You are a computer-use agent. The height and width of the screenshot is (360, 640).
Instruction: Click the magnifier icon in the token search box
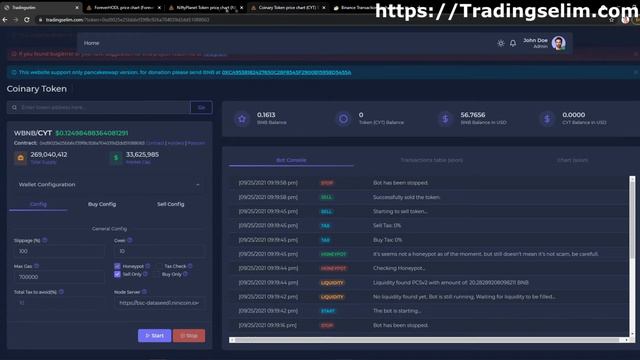[x=14, y=107]
